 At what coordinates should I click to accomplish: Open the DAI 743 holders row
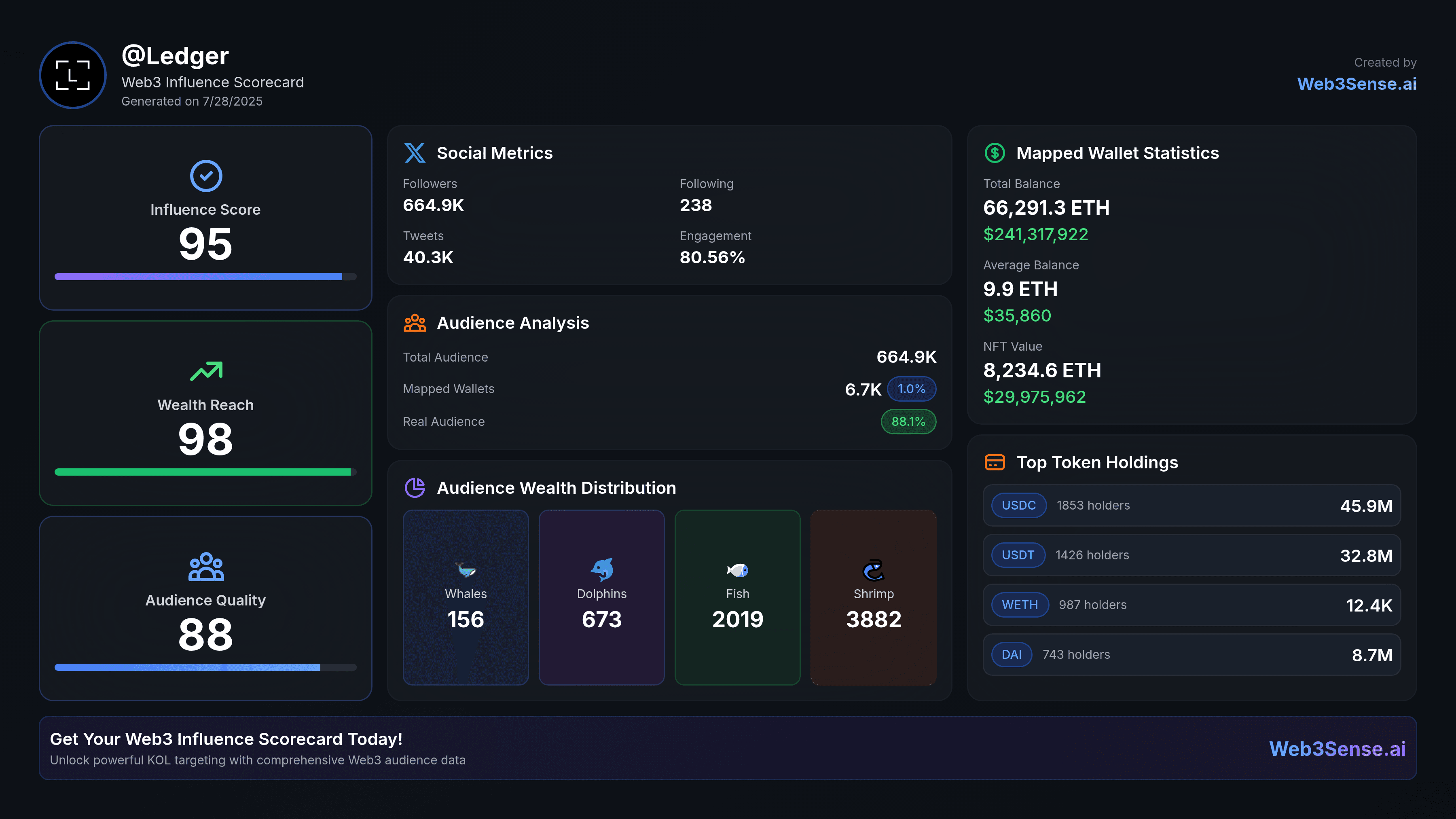click(x=1191, y=654)
